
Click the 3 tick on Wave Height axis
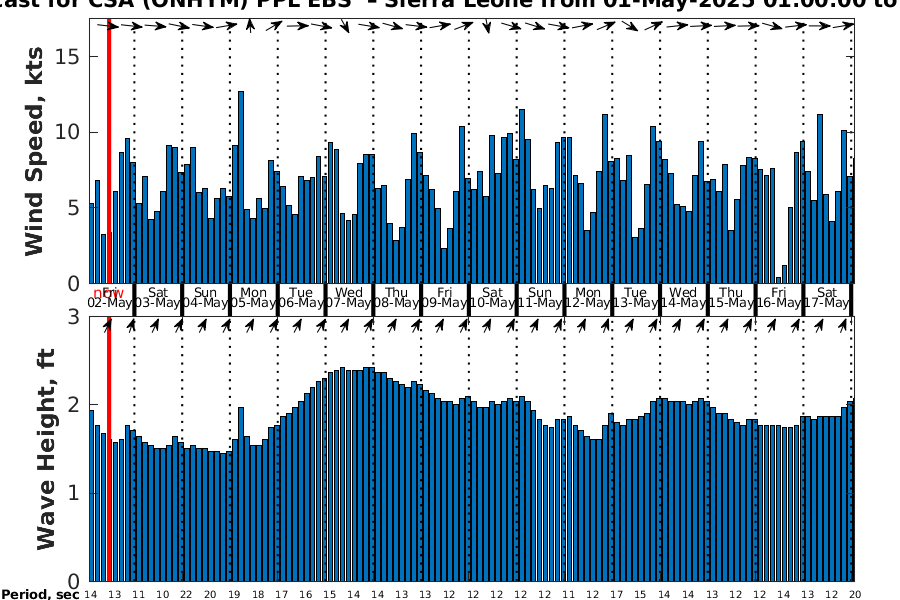coord(74,316)
